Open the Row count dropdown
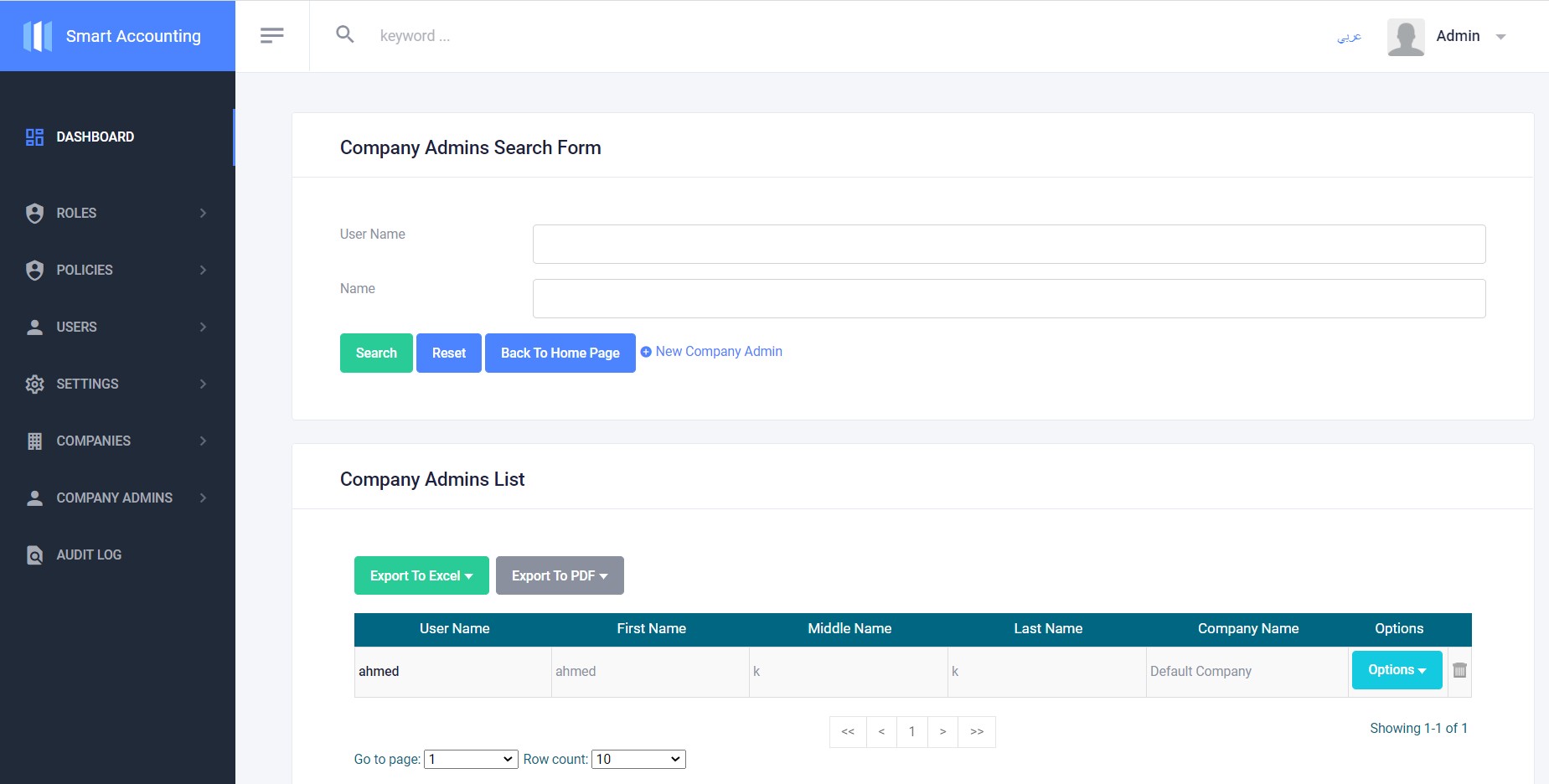 [638, 759]
